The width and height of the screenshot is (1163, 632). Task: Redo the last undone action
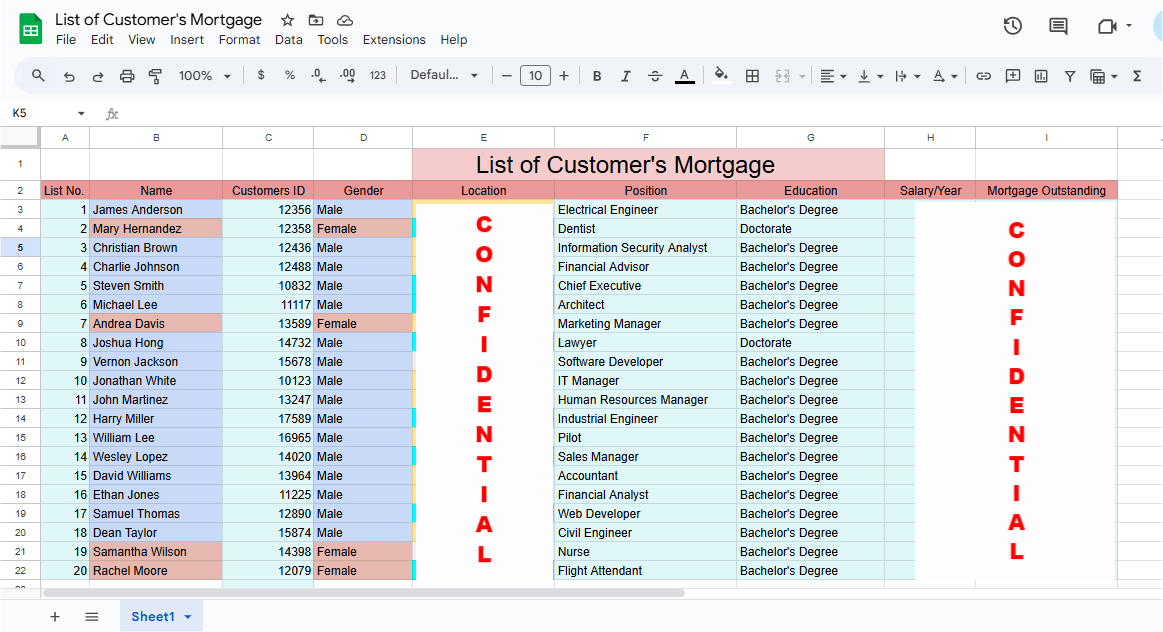(x=98, y=76)
